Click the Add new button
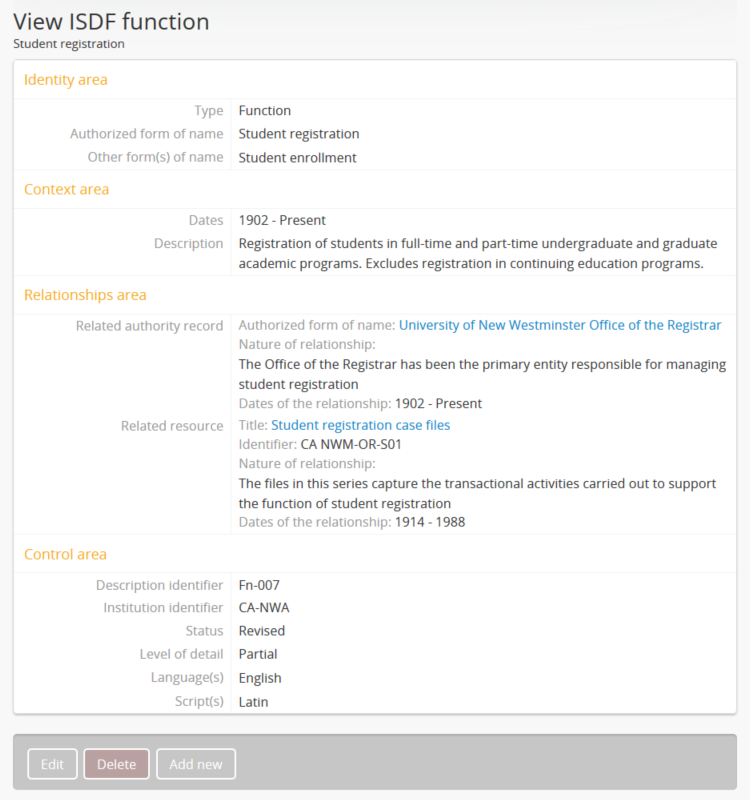750x800 pixels. [196, 764]
